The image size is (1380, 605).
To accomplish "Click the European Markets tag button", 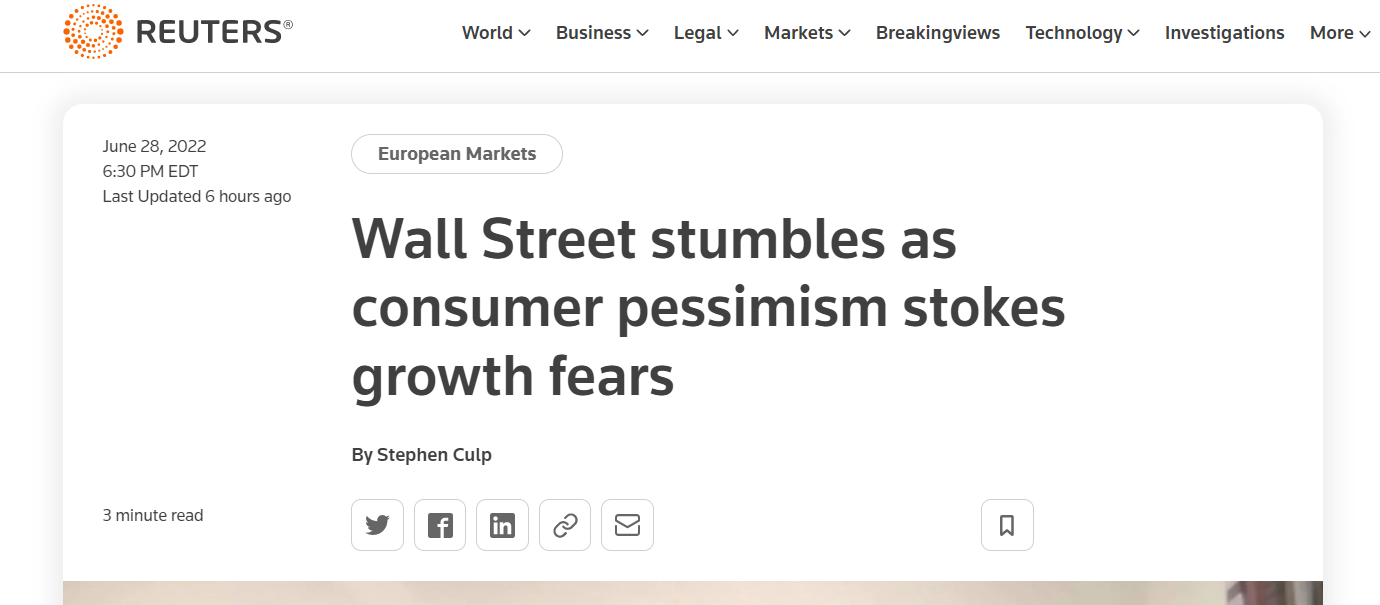I will (x=457, y=154).
